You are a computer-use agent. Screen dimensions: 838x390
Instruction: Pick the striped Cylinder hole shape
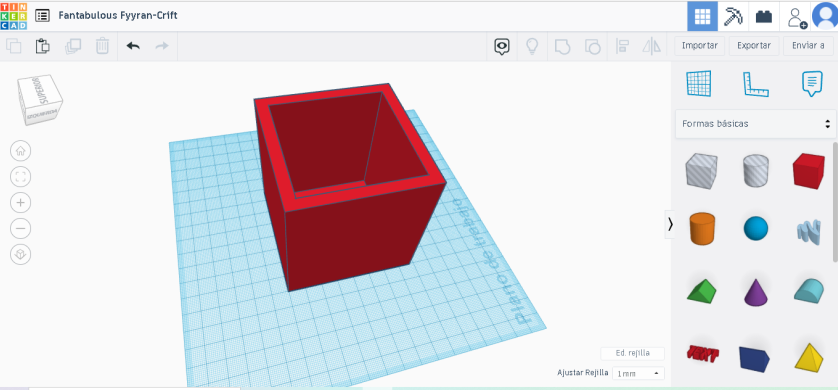tap(756, 170)
